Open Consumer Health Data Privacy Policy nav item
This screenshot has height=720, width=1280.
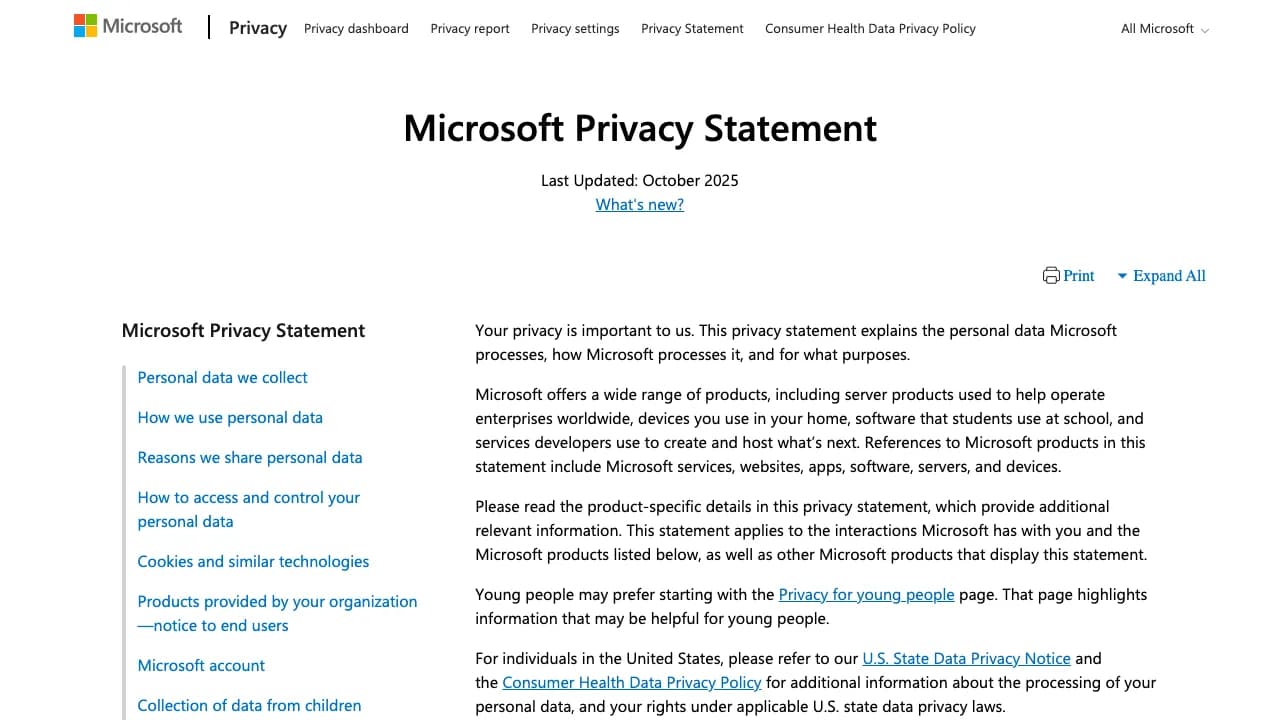click(x=870, y=29)
